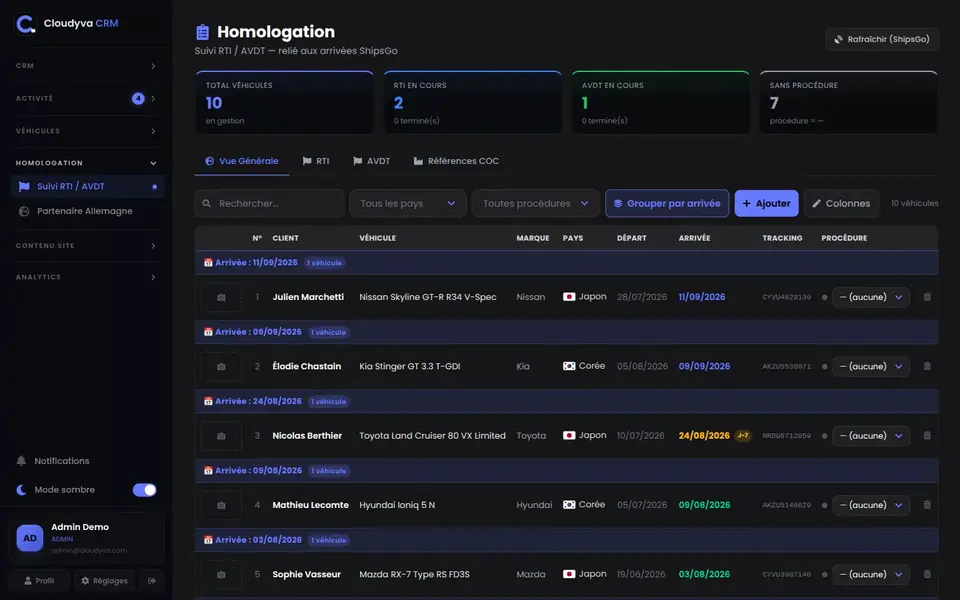The image size is (960, 600).
Task: Click the activity badge showing 4
Action: point(138,98)
